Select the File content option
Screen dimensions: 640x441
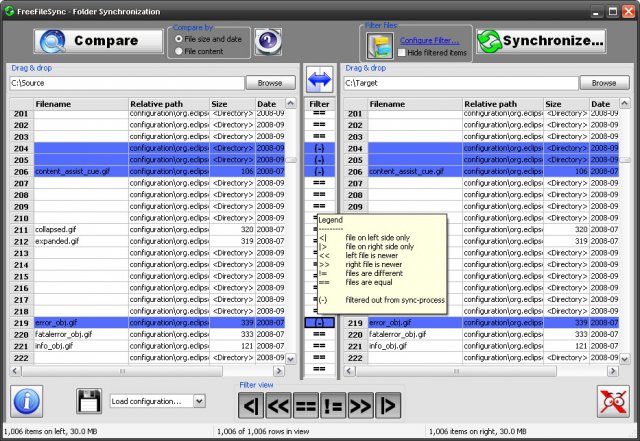click(199, 51)
